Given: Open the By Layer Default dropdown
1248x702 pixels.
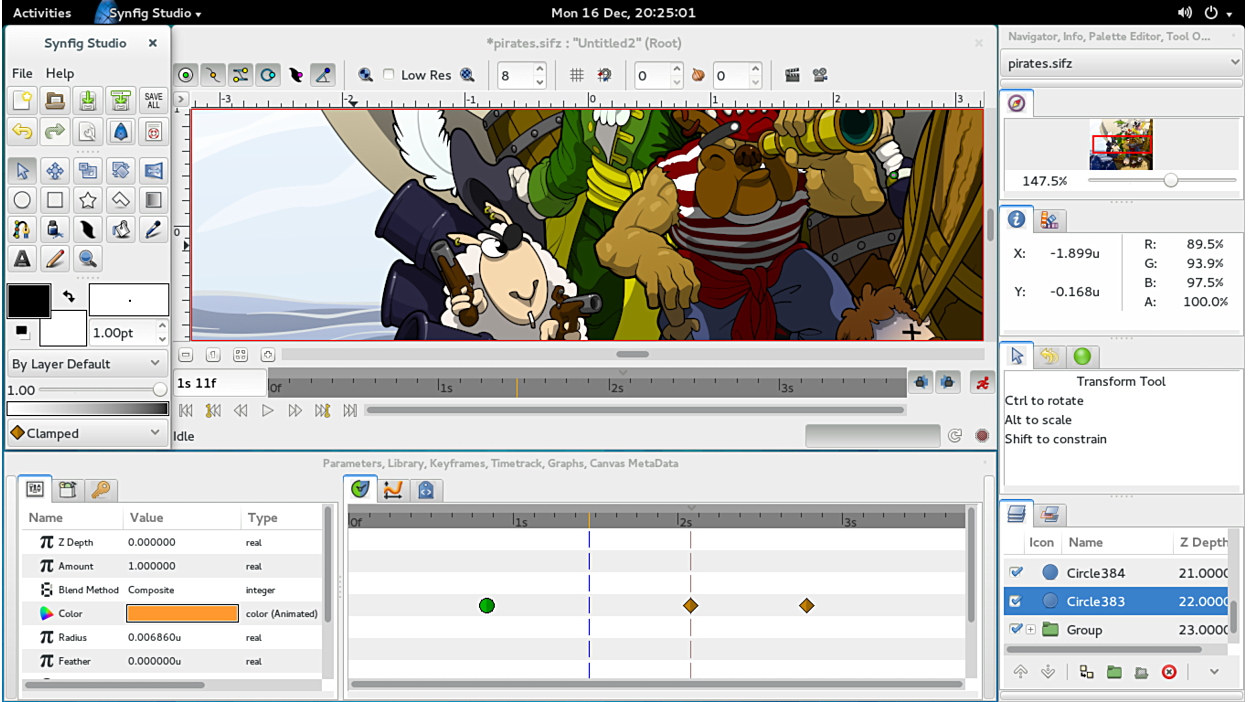Looking at the screenshot, I should pyautogui.click(x=86, y=364).
